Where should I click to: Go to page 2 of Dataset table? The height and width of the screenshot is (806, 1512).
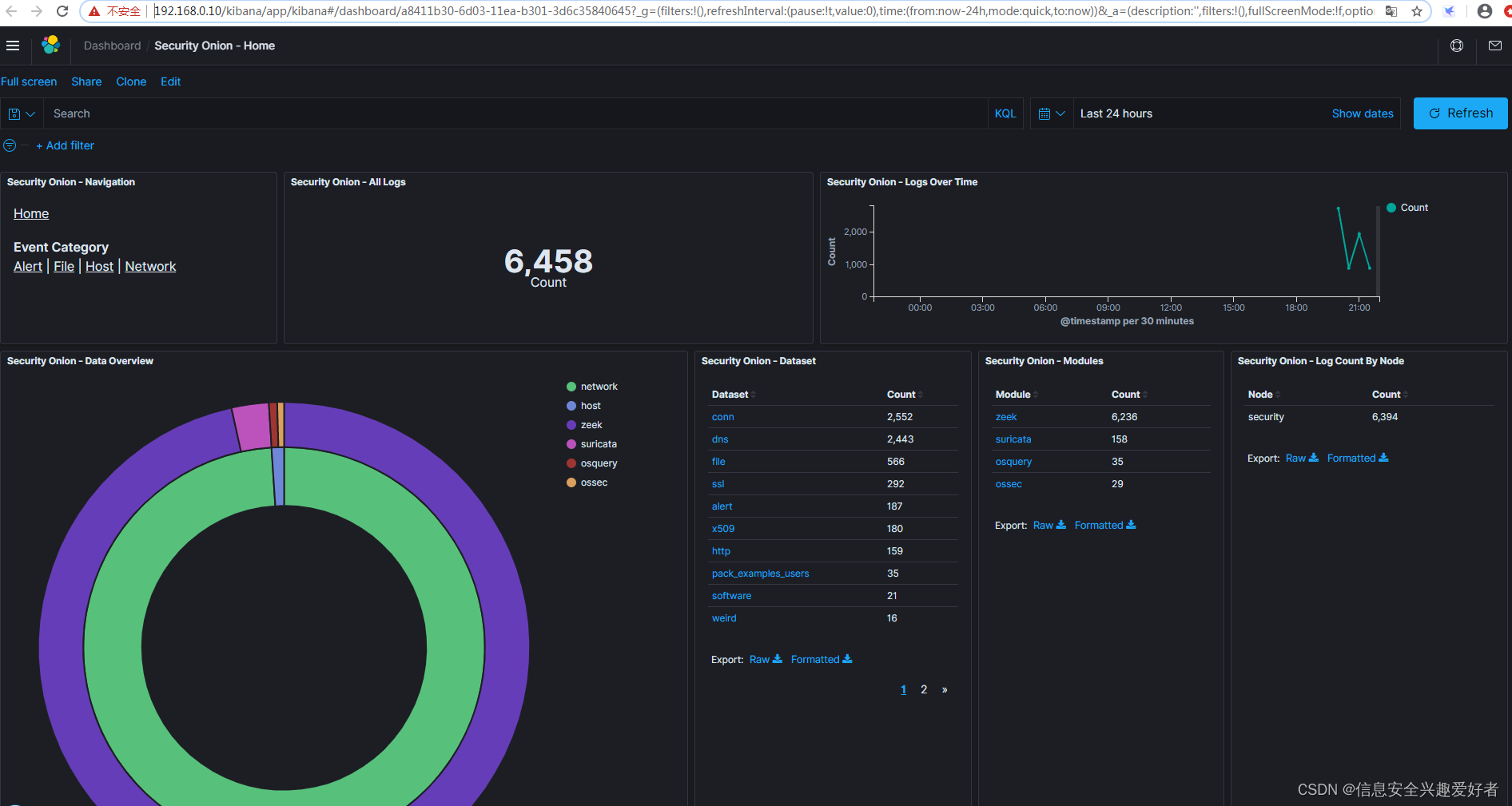(x=924, y=689)
